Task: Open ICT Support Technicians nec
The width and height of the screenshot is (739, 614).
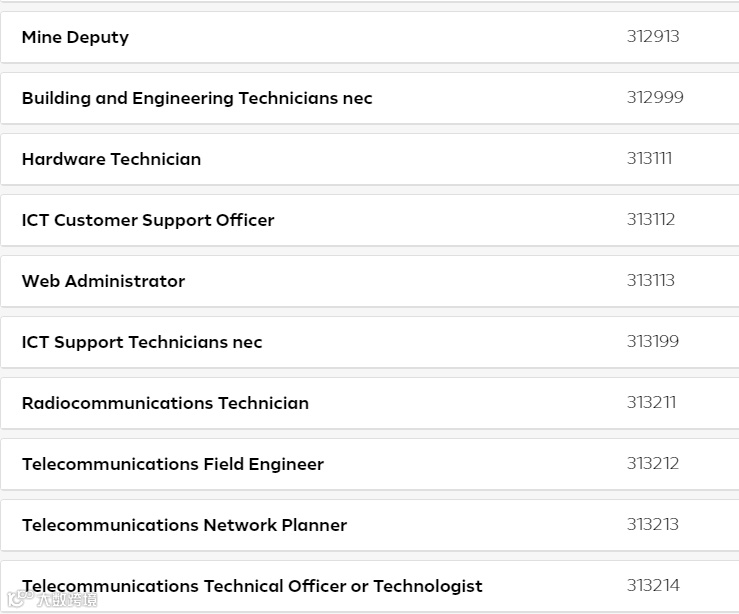Action: [x=142, y=343]
